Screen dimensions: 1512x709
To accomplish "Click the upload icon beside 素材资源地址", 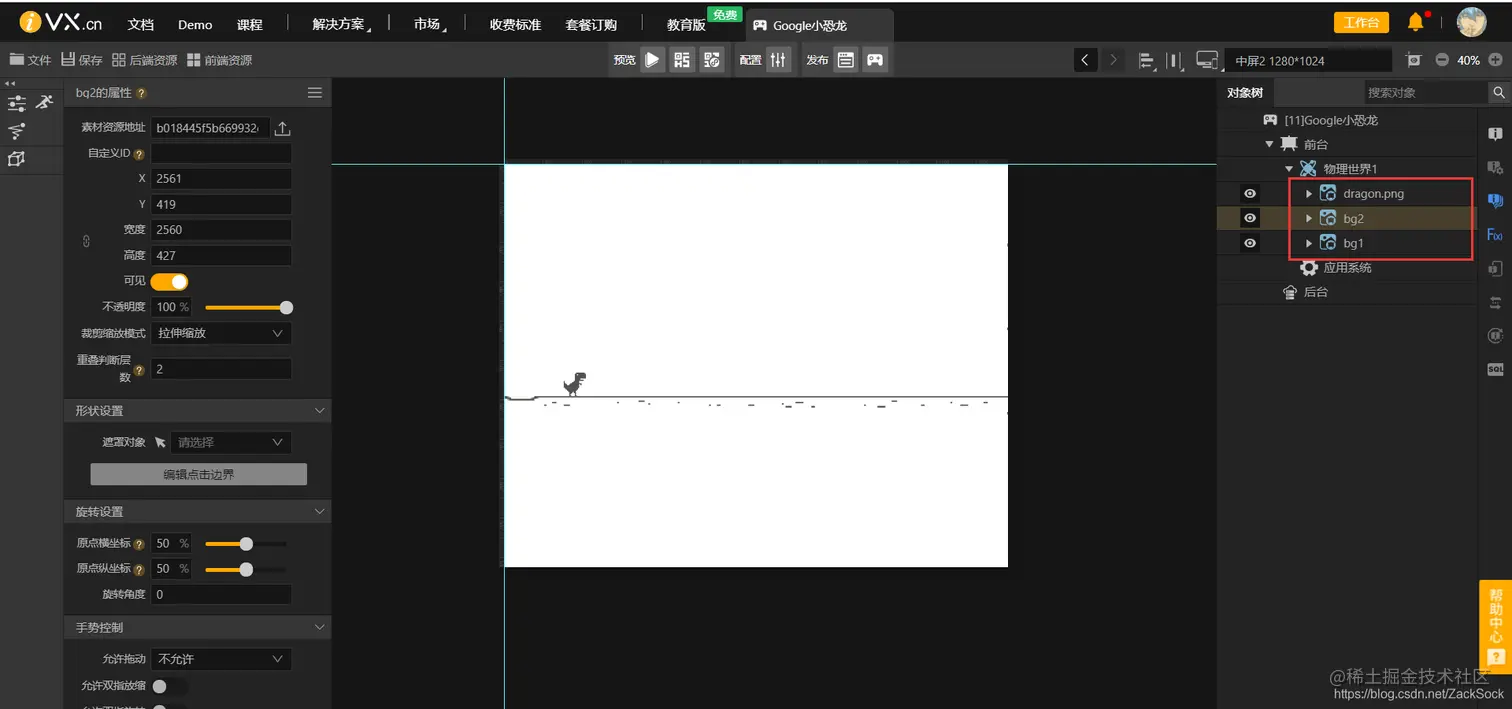I will (x=282, y=128).
